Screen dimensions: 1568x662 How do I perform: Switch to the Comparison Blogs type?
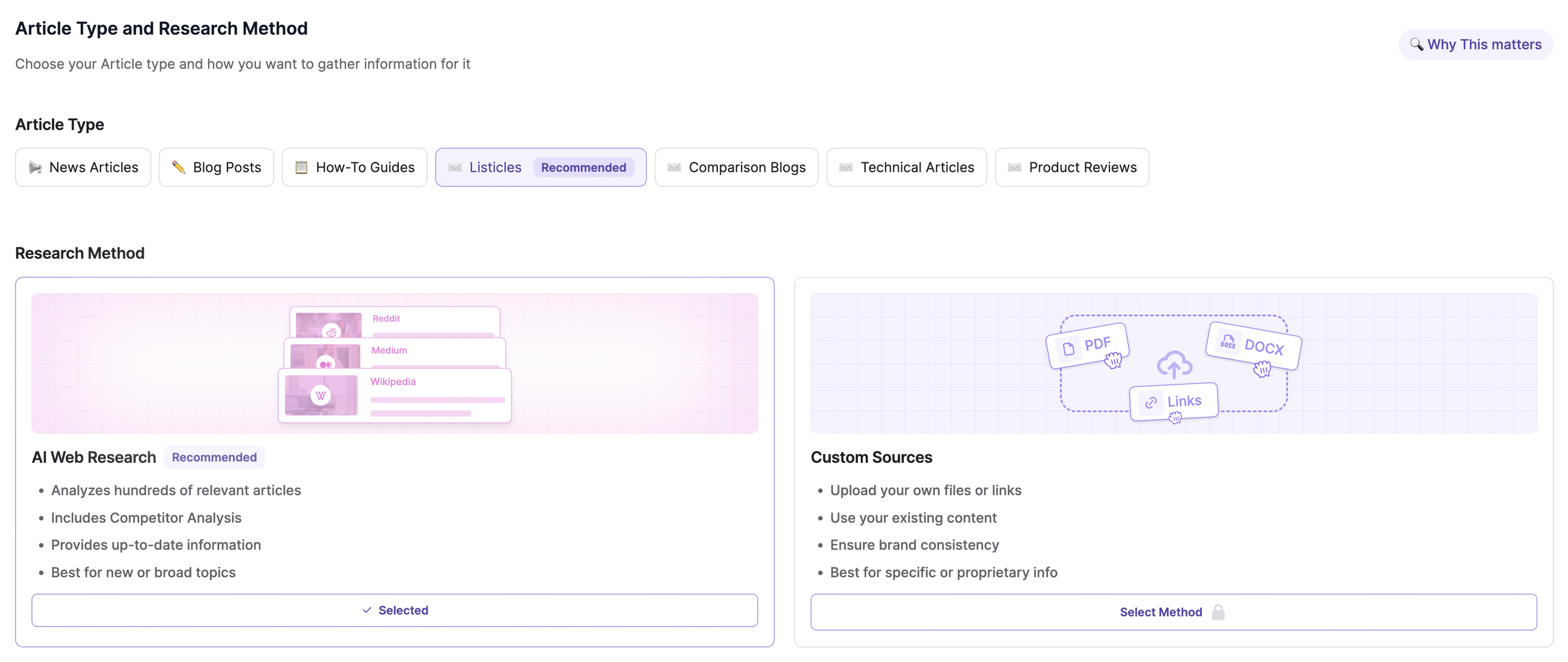click(x=736, y=167)
